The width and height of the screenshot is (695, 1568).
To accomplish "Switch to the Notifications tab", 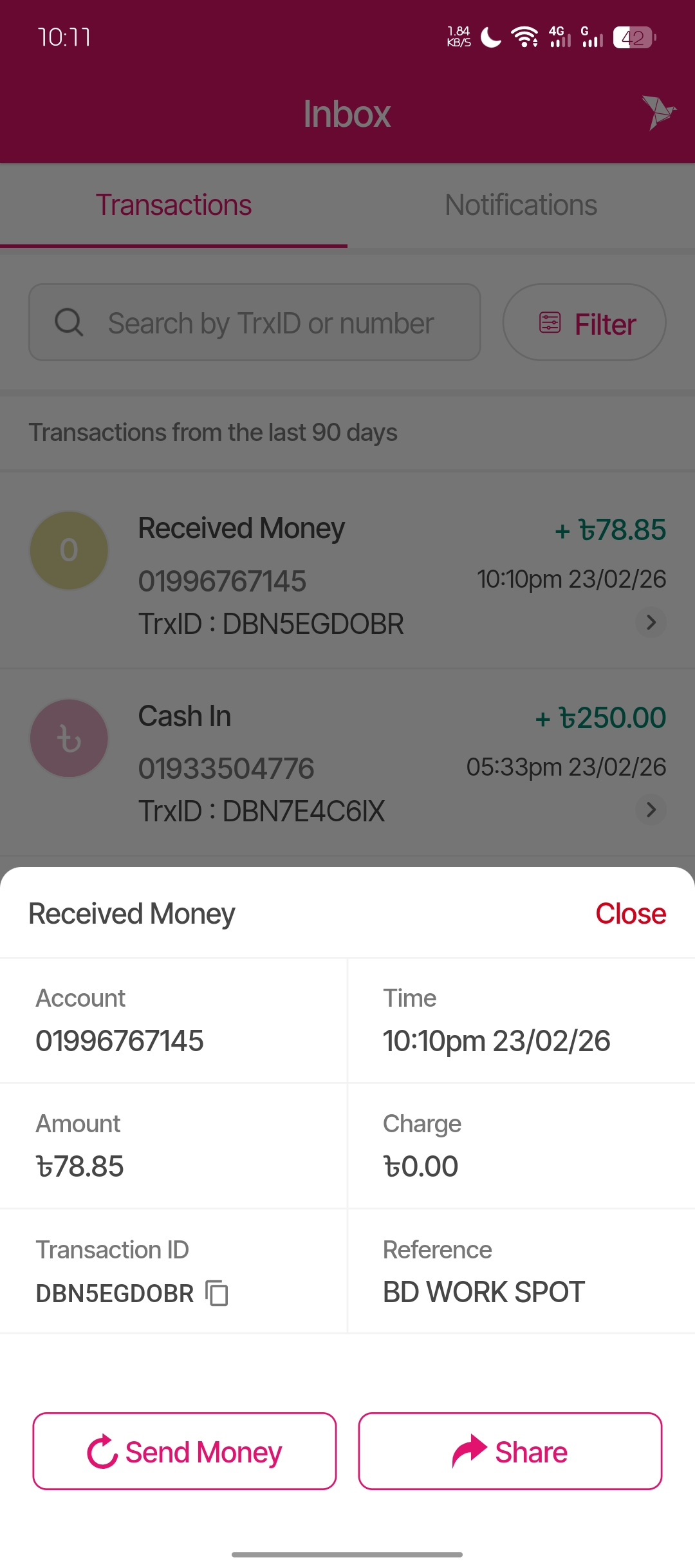I will [x=521, y=205].
